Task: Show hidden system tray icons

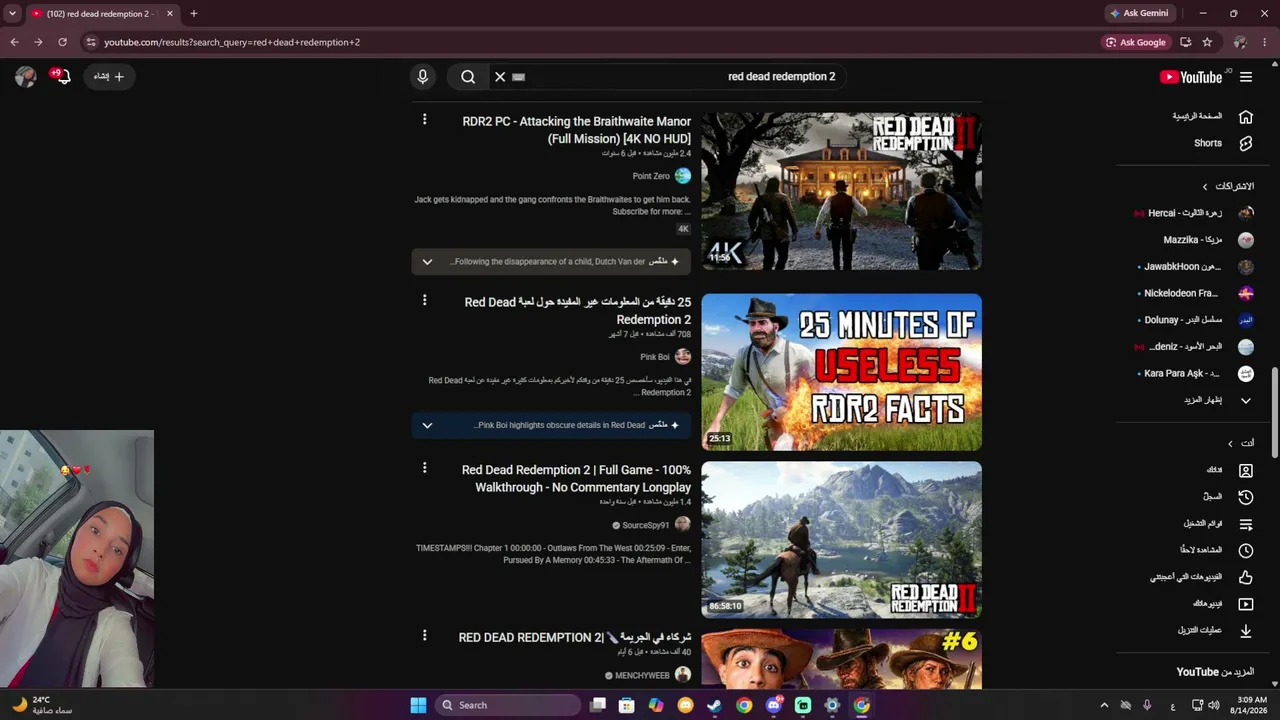Action: pos(1104,705)
